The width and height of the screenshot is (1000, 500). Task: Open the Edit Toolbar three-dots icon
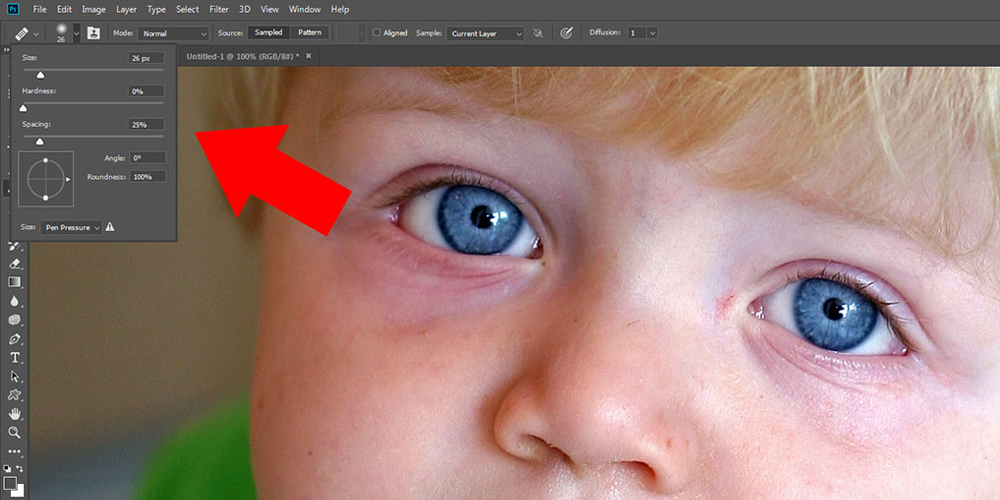(15, 452)
